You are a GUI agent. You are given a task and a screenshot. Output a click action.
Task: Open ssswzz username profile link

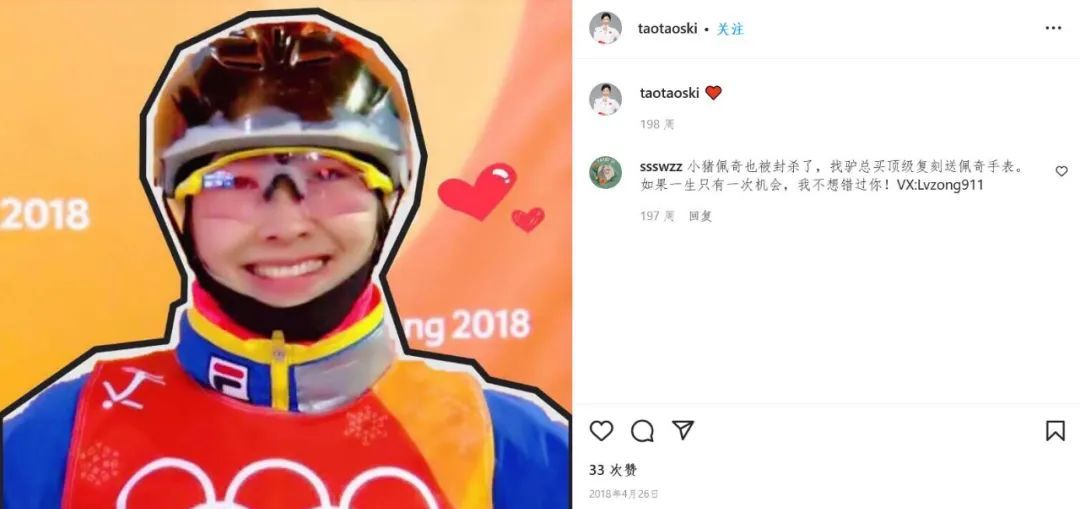(661, 167)
